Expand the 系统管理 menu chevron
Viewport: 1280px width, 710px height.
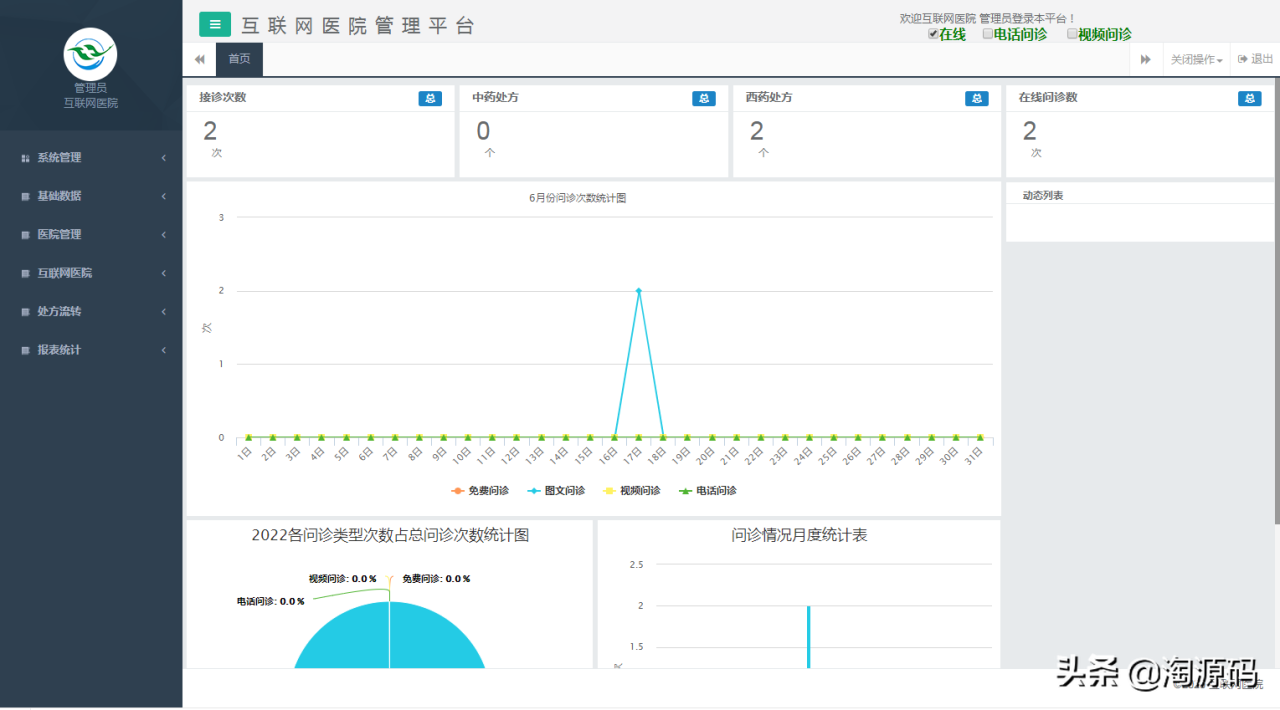(x=163, y=158)
